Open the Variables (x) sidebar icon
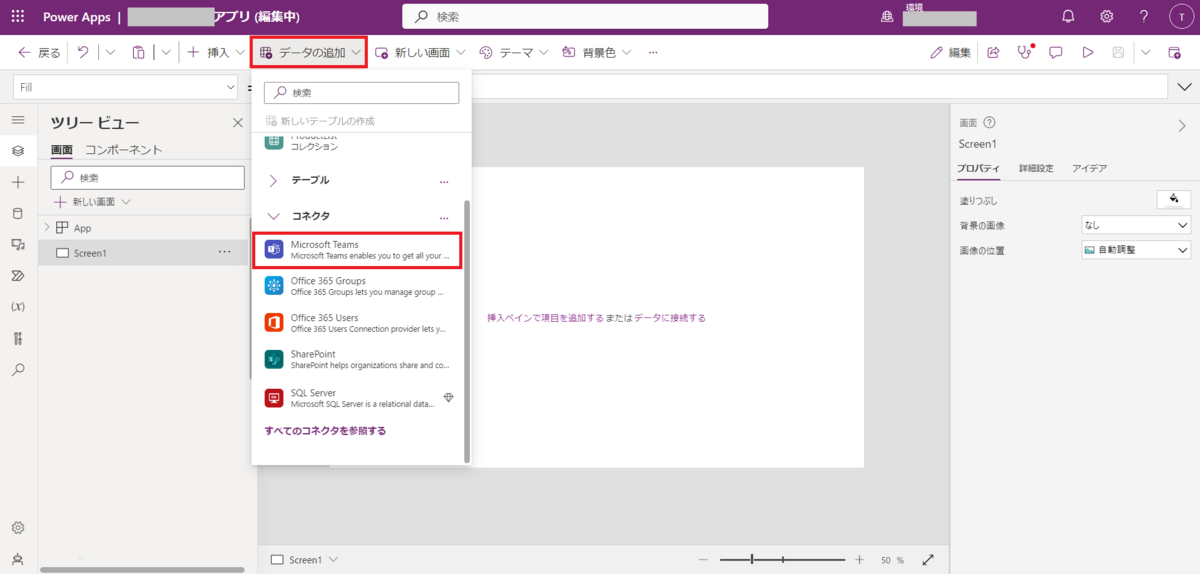The height and width of the screenshot is (574, 1200). 17,306
